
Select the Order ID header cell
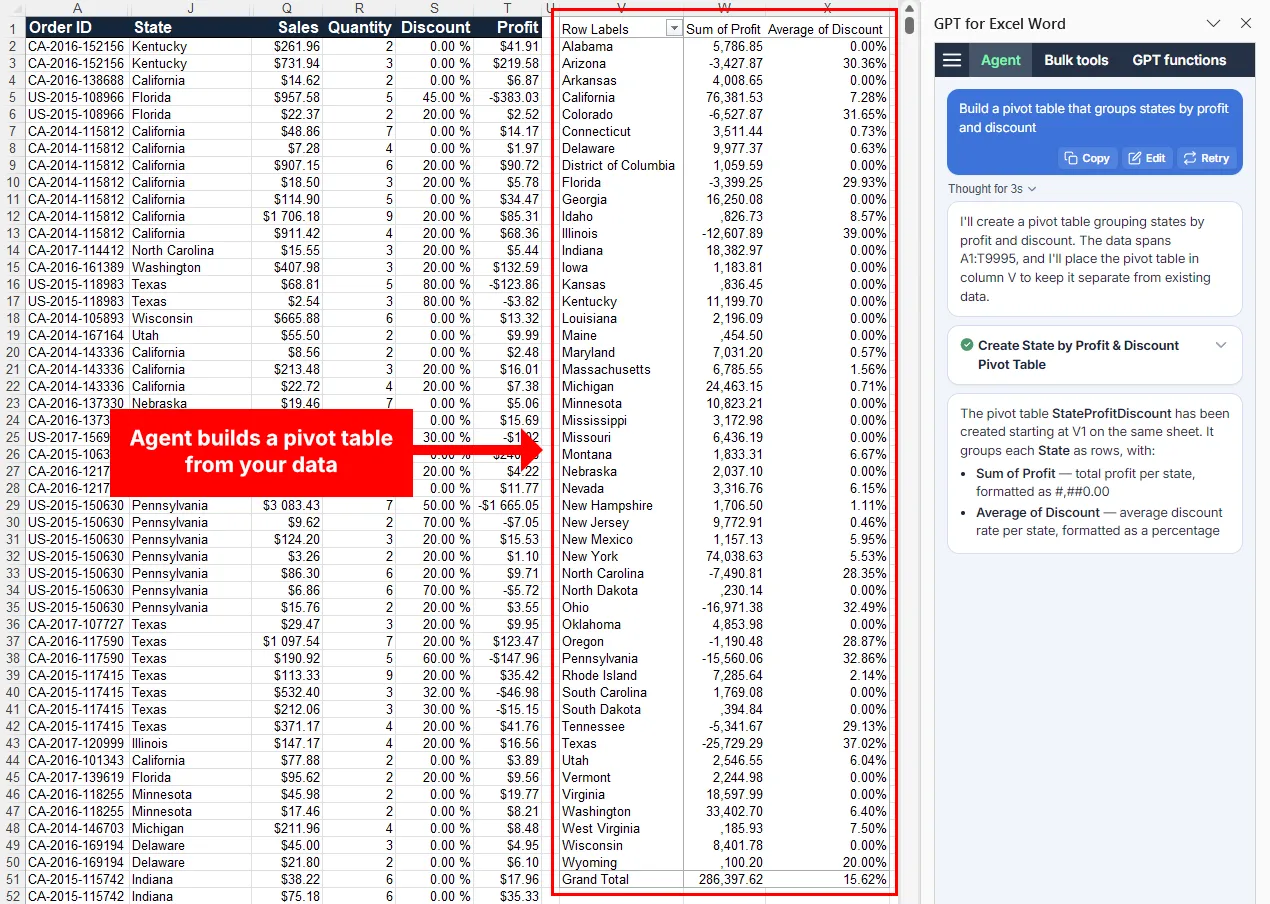pos(62,27)
